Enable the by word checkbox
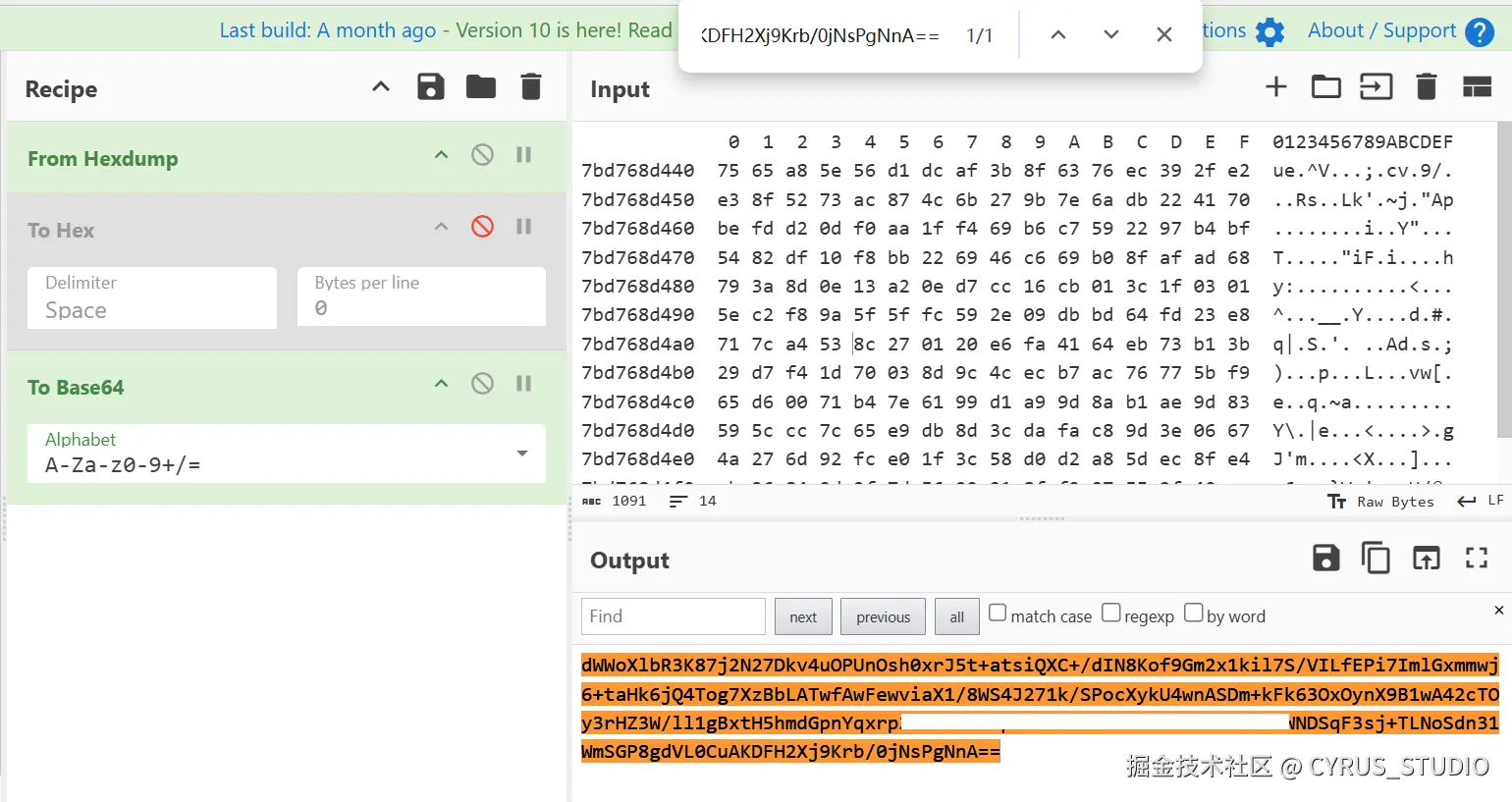The width and height of the screenshot is (1512, 802). tap(1194, 613)
